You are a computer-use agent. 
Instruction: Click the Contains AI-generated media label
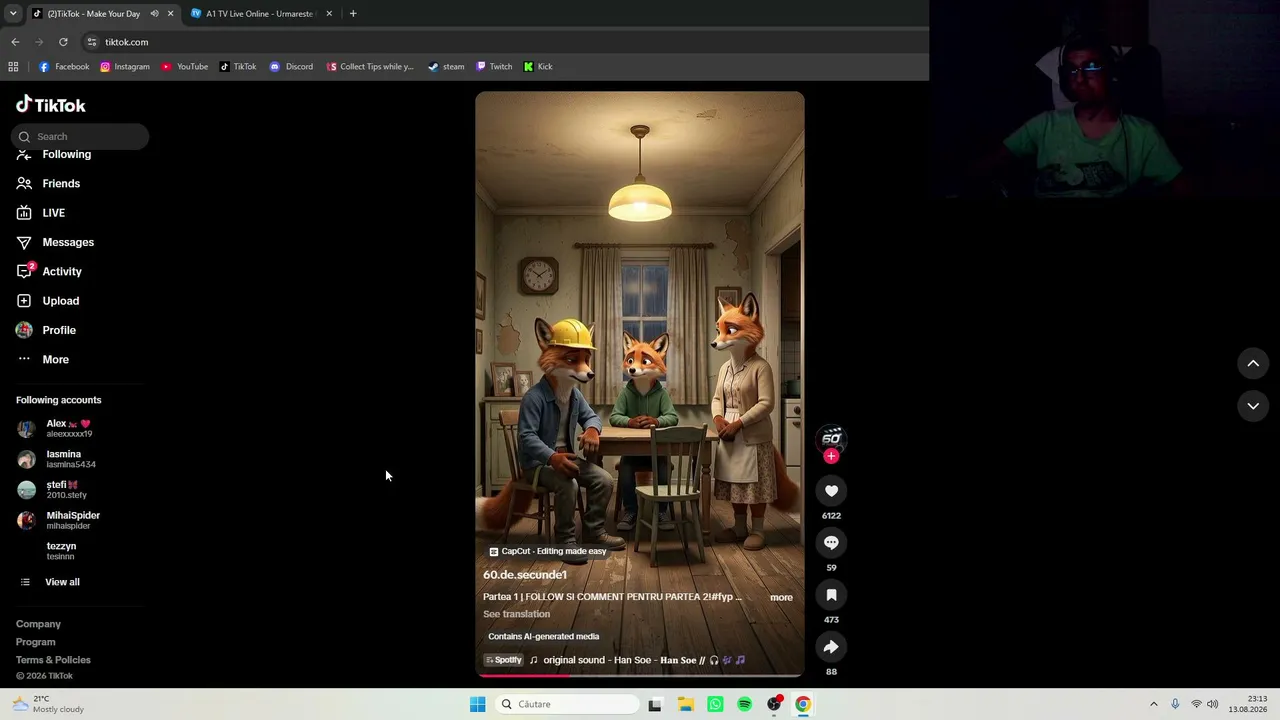(544, 637)
